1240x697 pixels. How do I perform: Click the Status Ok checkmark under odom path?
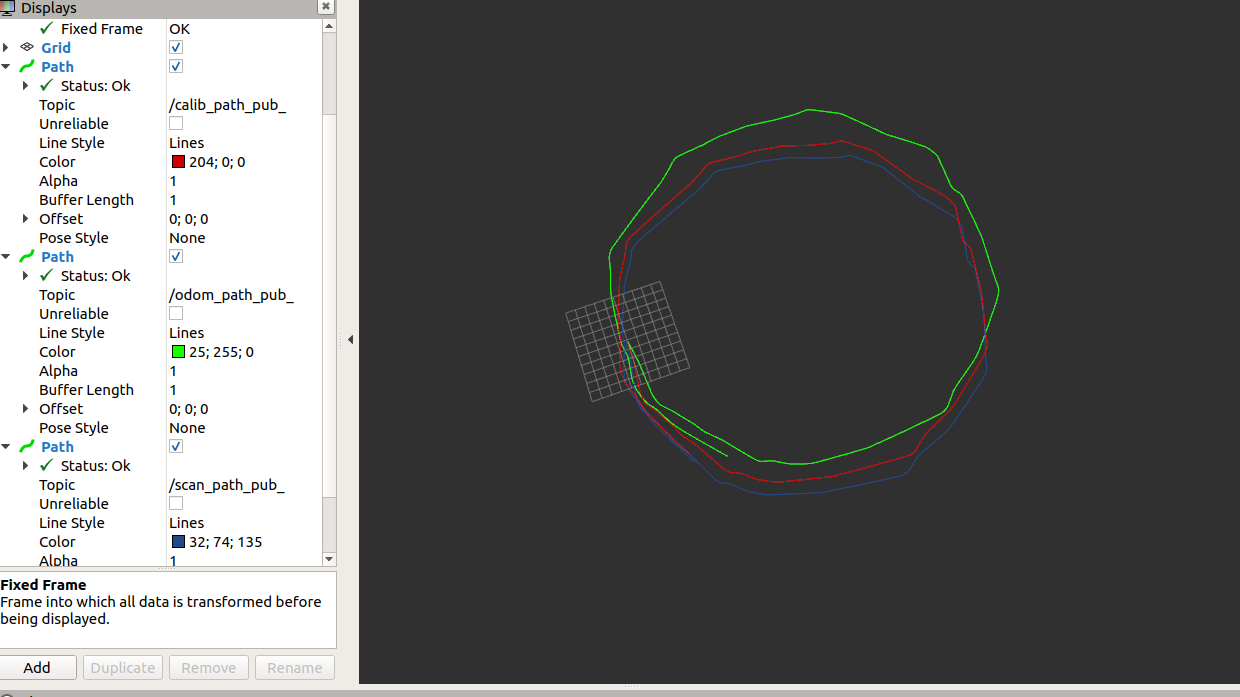point(46,275)
